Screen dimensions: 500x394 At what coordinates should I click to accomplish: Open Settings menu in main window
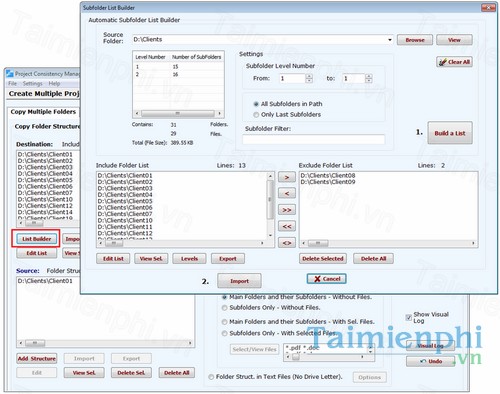pos(33,83)
